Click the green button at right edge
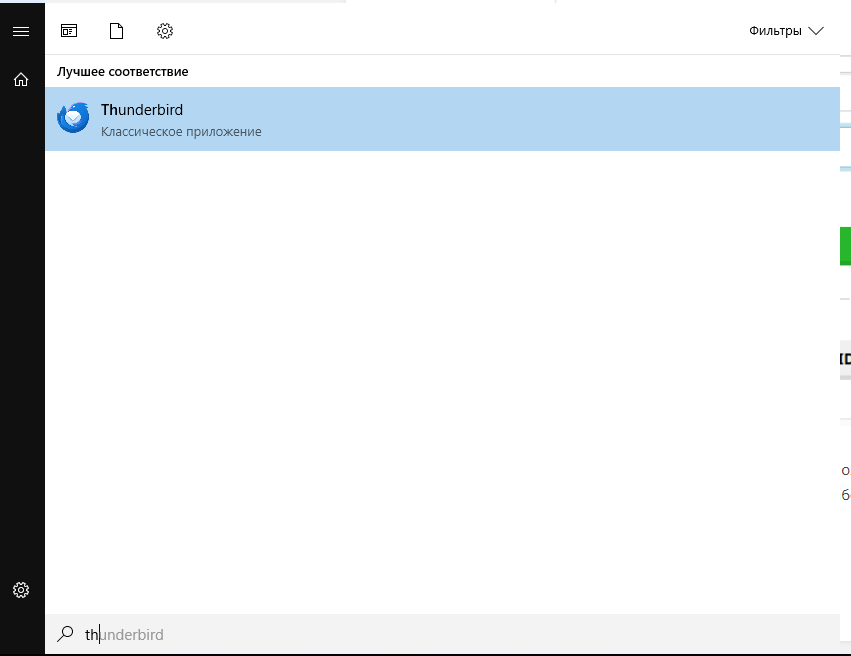 pos(845,246)
